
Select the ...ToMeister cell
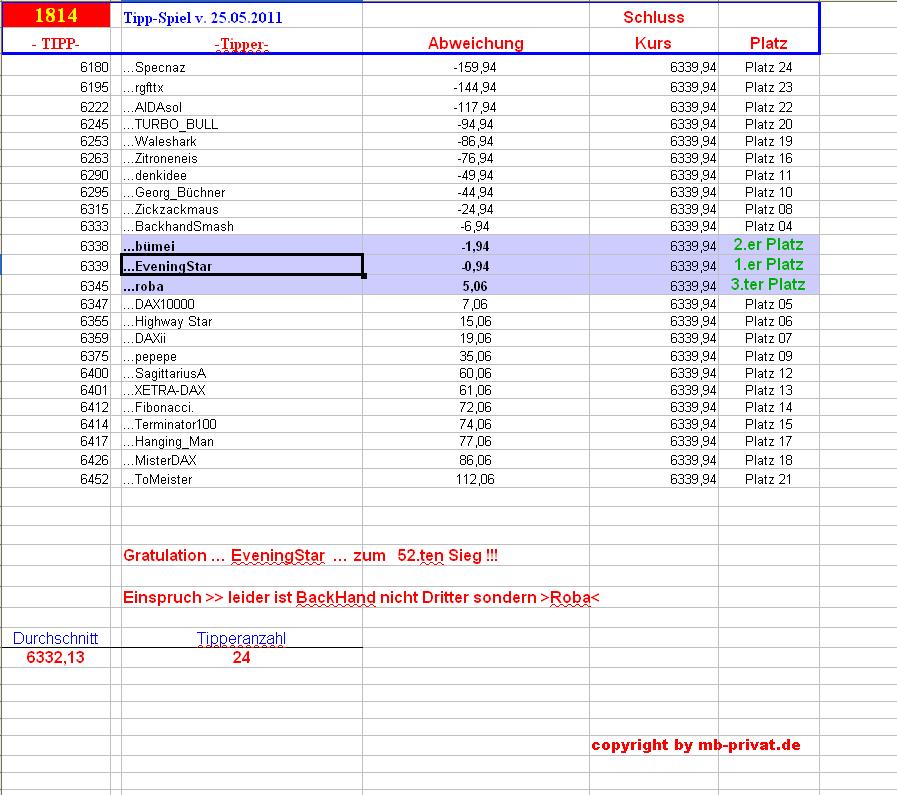241,479
